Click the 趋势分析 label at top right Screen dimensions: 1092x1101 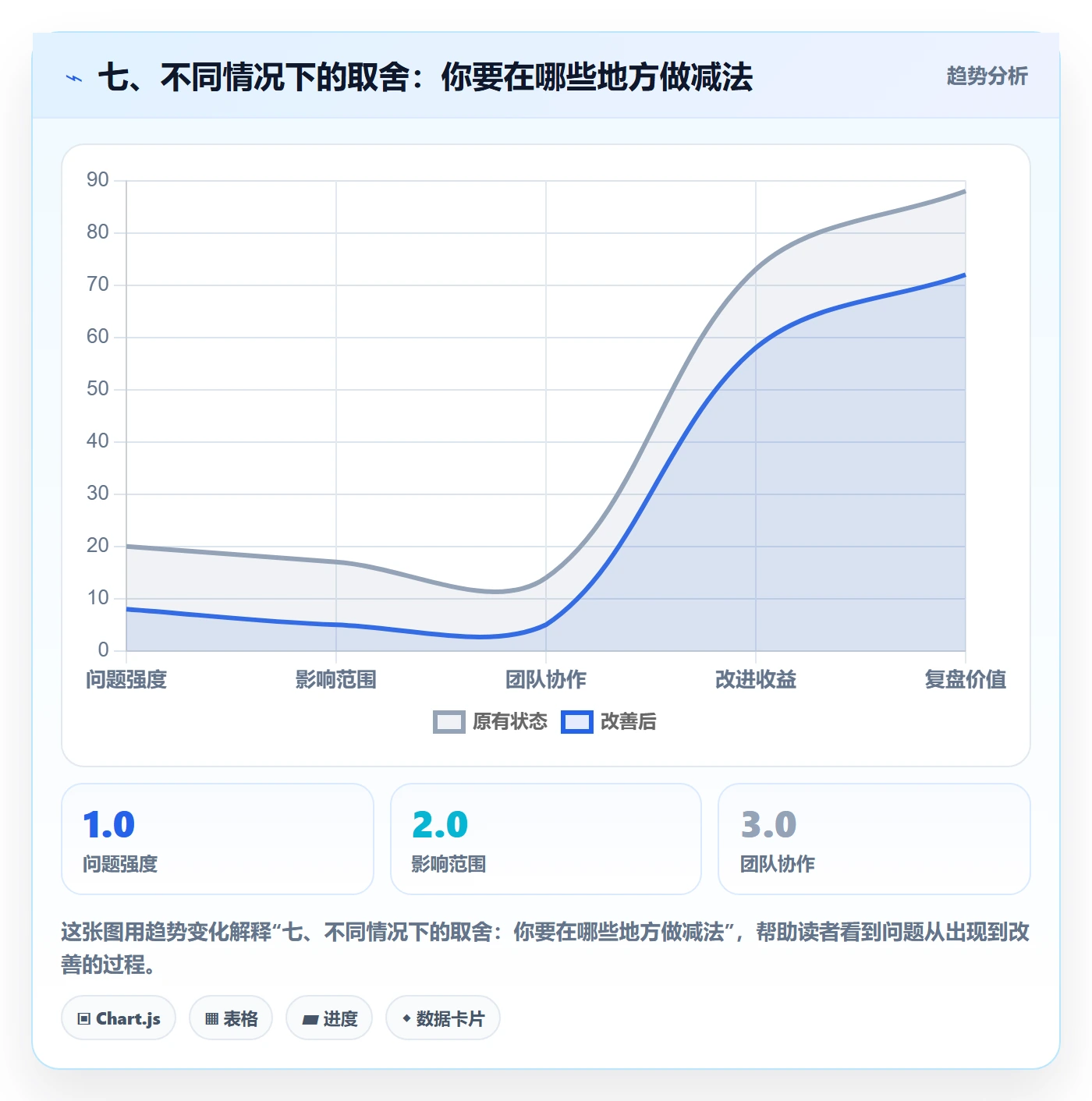click(987, 76)
